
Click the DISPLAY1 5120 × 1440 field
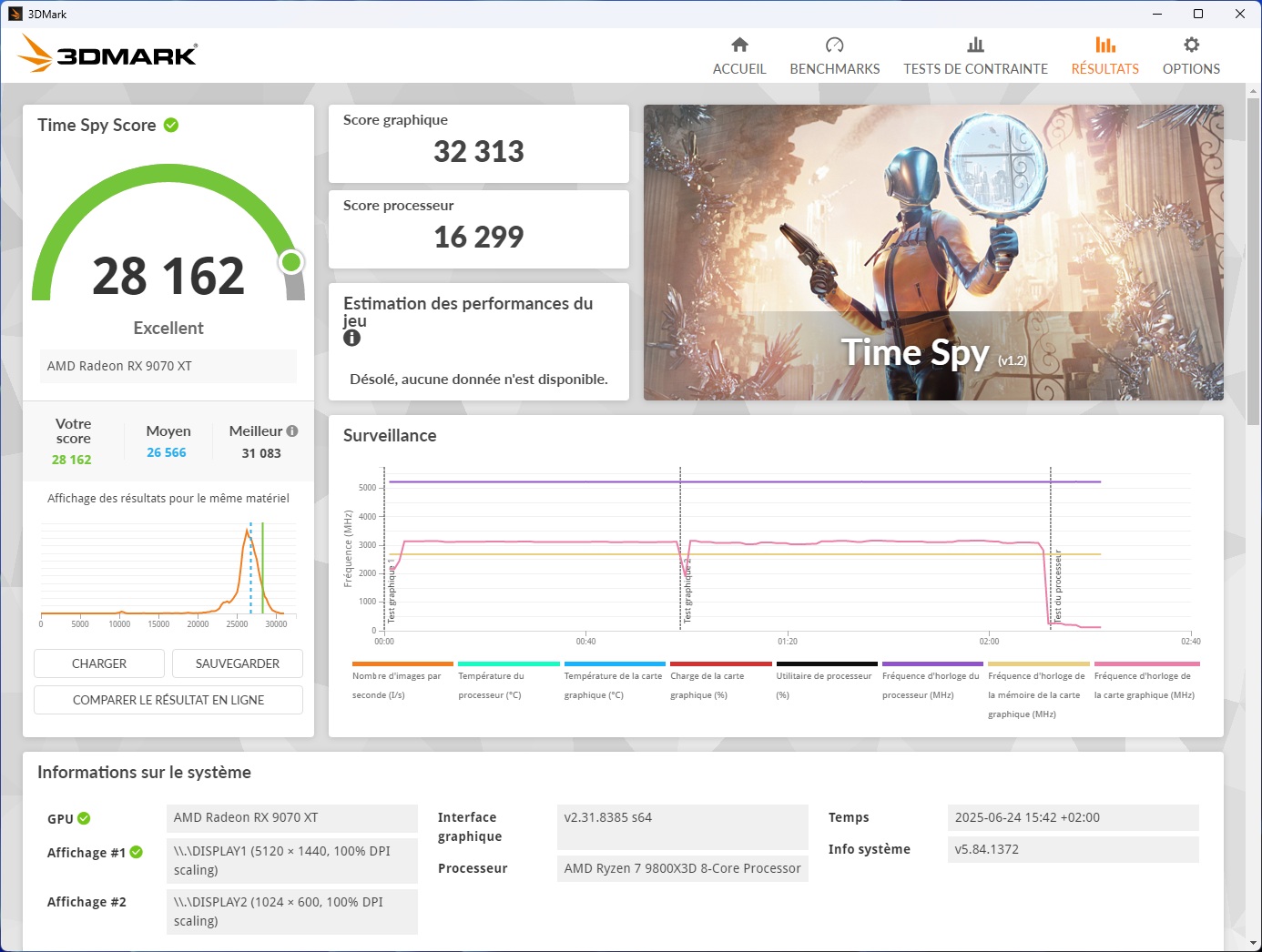[292, 860]
